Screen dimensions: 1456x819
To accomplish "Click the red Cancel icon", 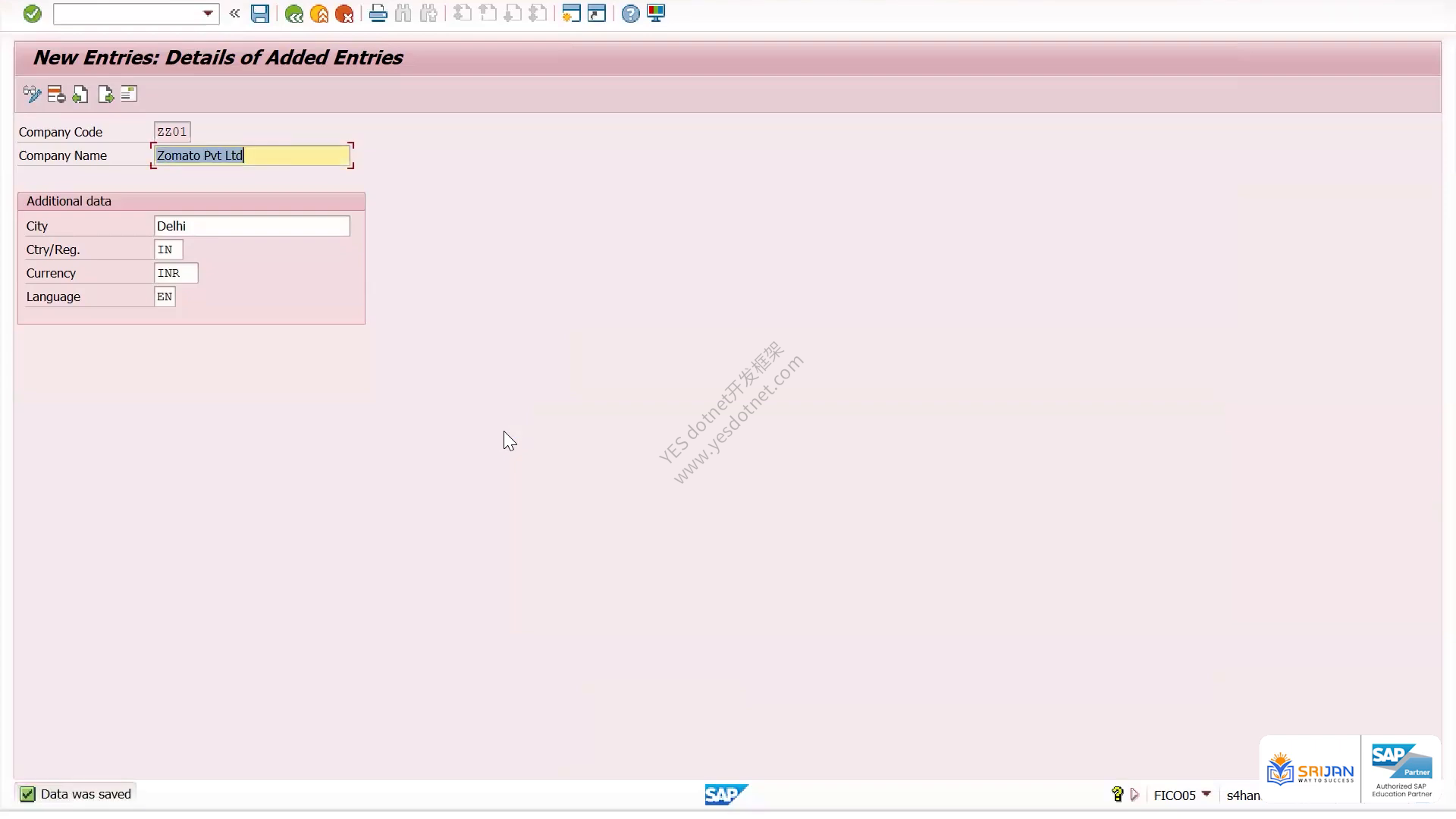I will pyautogui.click(x=344, y=14).
